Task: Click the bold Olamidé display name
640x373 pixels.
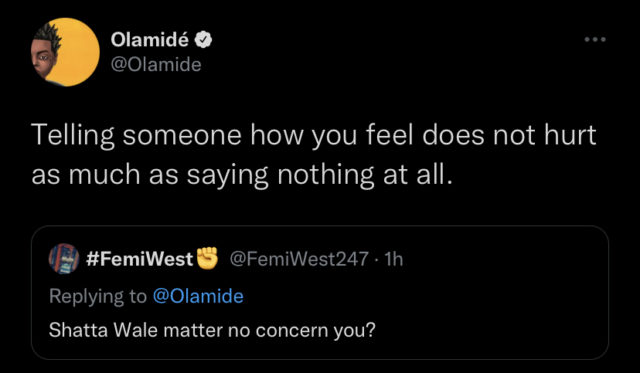Action: [x=150, y=40]
